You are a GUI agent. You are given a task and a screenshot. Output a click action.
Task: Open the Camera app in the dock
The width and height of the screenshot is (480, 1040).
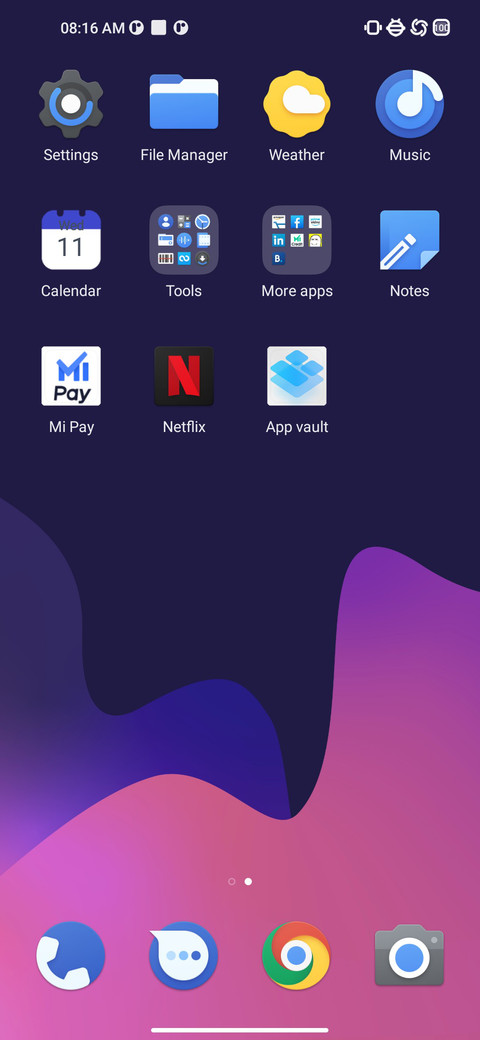409,956
